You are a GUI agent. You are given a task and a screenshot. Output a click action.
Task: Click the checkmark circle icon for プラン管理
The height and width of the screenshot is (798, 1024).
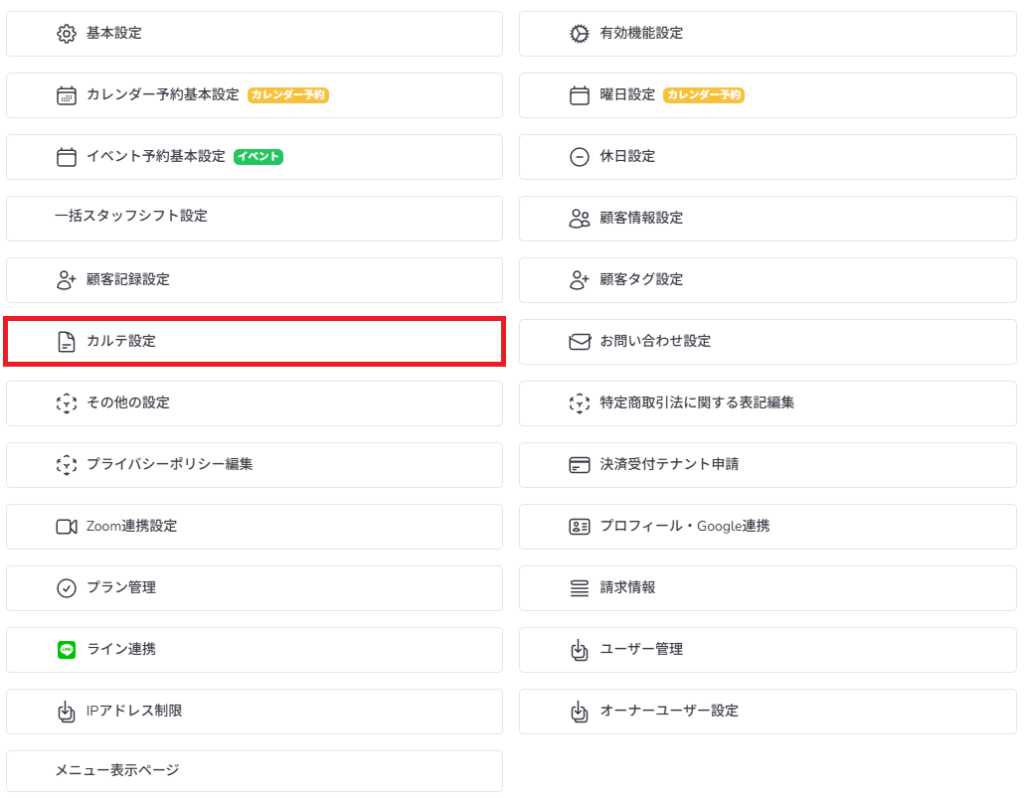[66, 588]
